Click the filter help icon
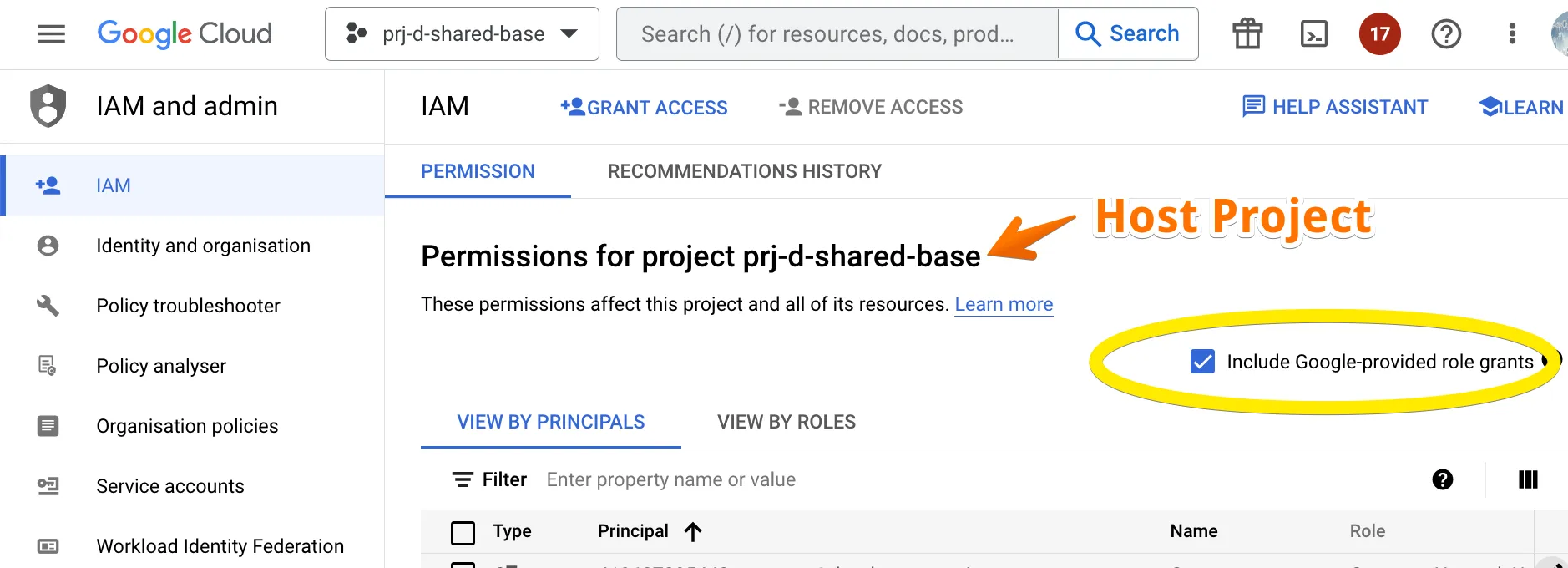1568x568 pixels. [x=1442, y=479]
